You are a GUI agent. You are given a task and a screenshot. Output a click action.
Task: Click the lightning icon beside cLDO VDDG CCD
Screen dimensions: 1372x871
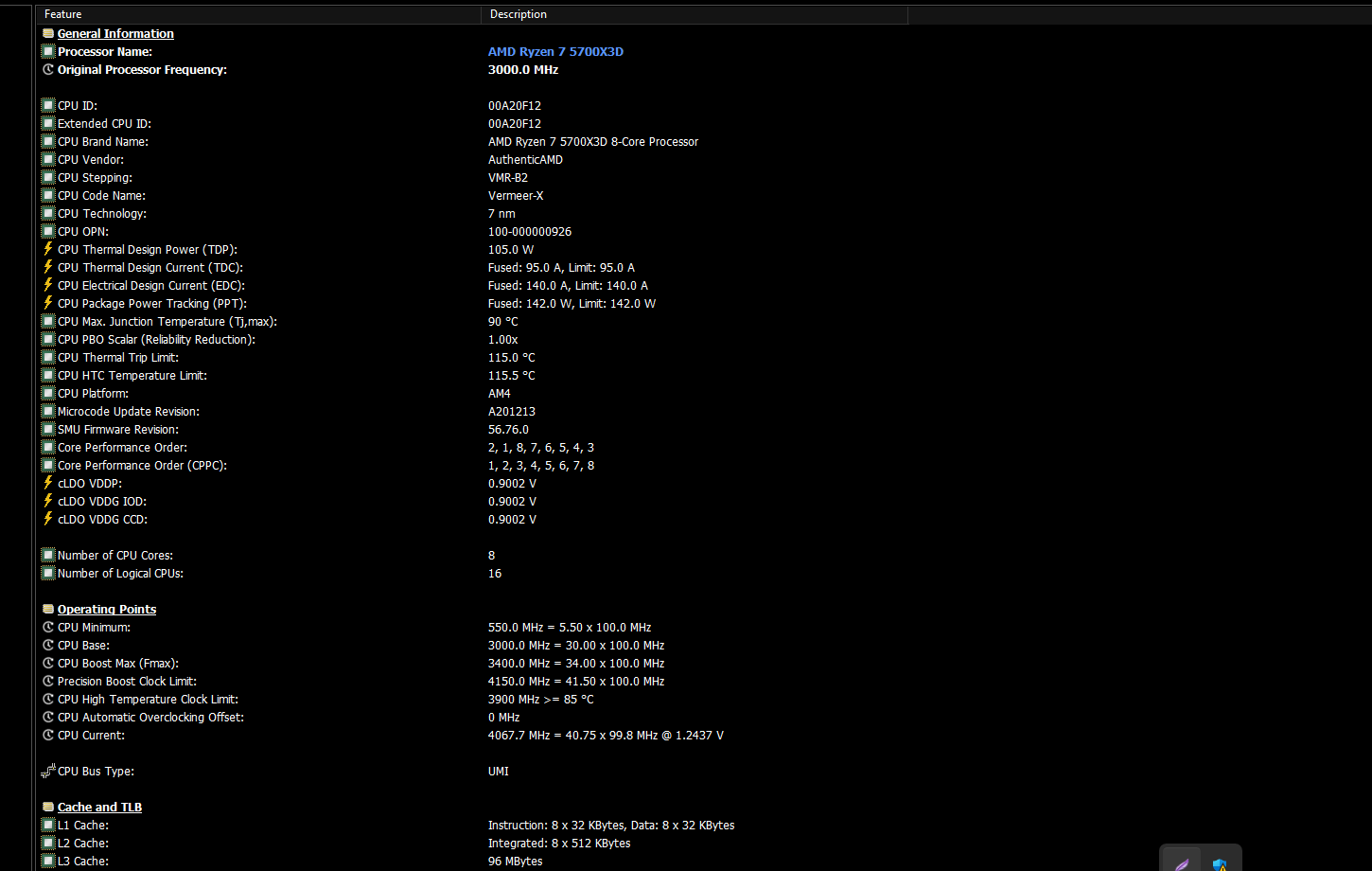coord(48,520)
